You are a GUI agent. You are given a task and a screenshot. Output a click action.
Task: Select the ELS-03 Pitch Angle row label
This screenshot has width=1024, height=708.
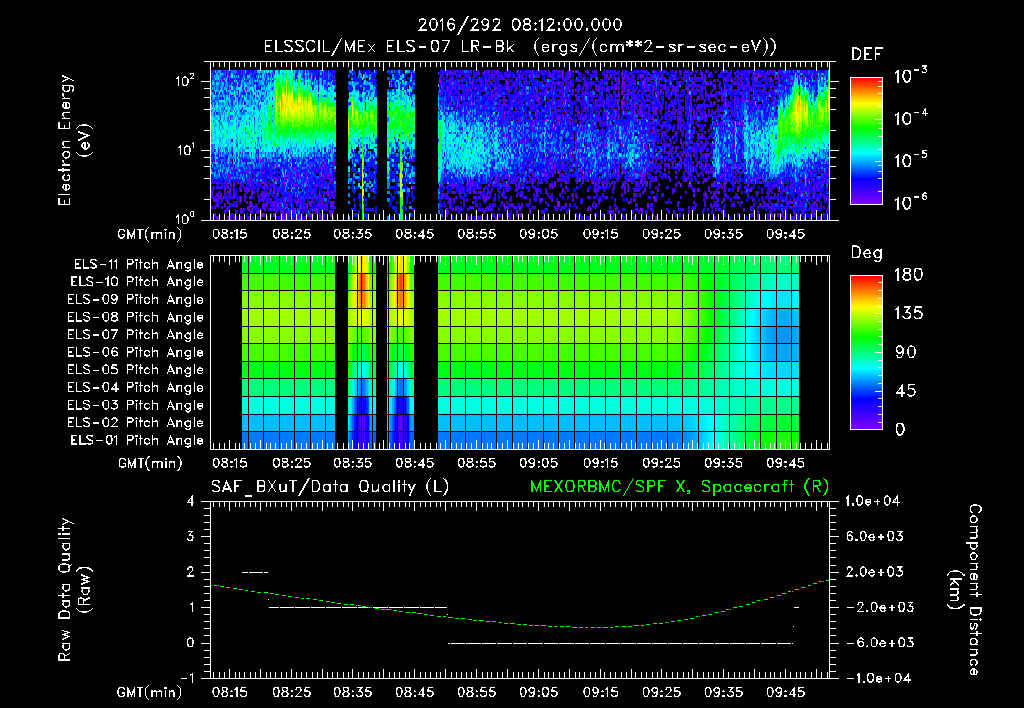pos(136,405)
